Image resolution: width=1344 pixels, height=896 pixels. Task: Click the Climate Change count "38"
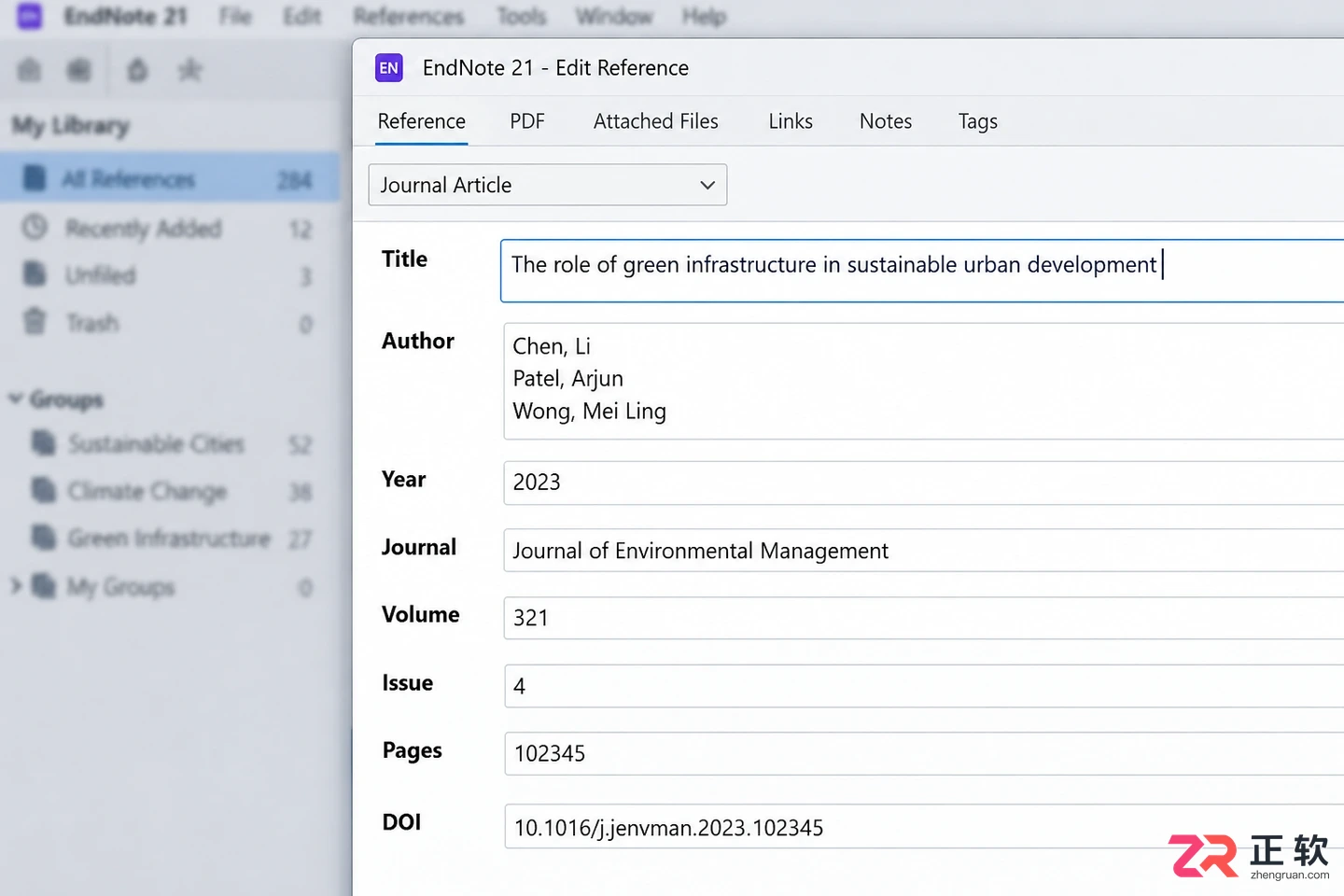tap(301, 492)
